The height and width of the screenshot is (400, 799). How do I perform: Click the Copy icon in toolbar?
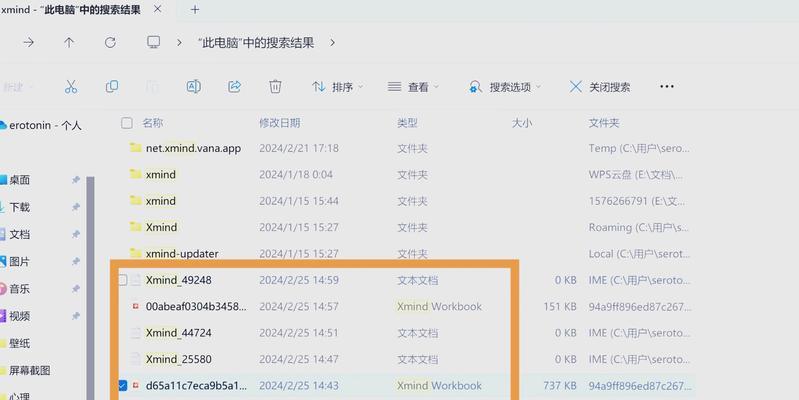[112, 87]
